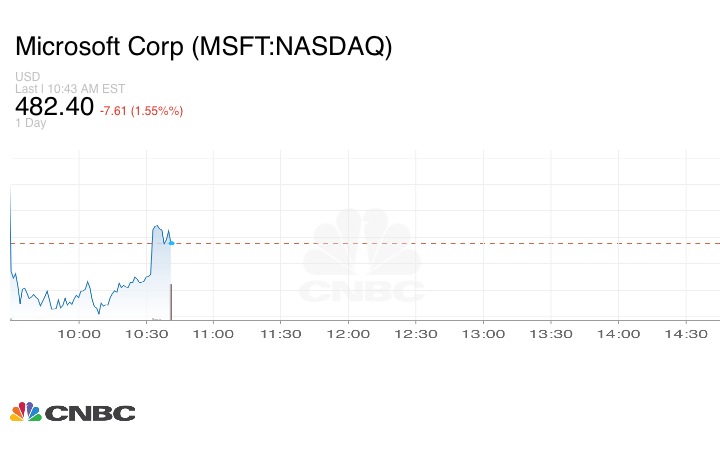The width and height of the screenshot is (720, 450).
Task: Click the 11:00 time axis label
Action: coord(213,334)
